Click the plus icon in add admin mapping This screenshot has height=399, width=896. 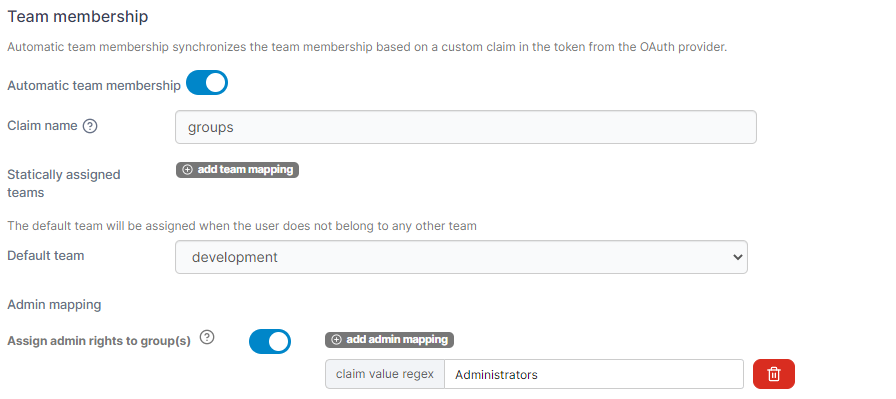pos(337,340)
